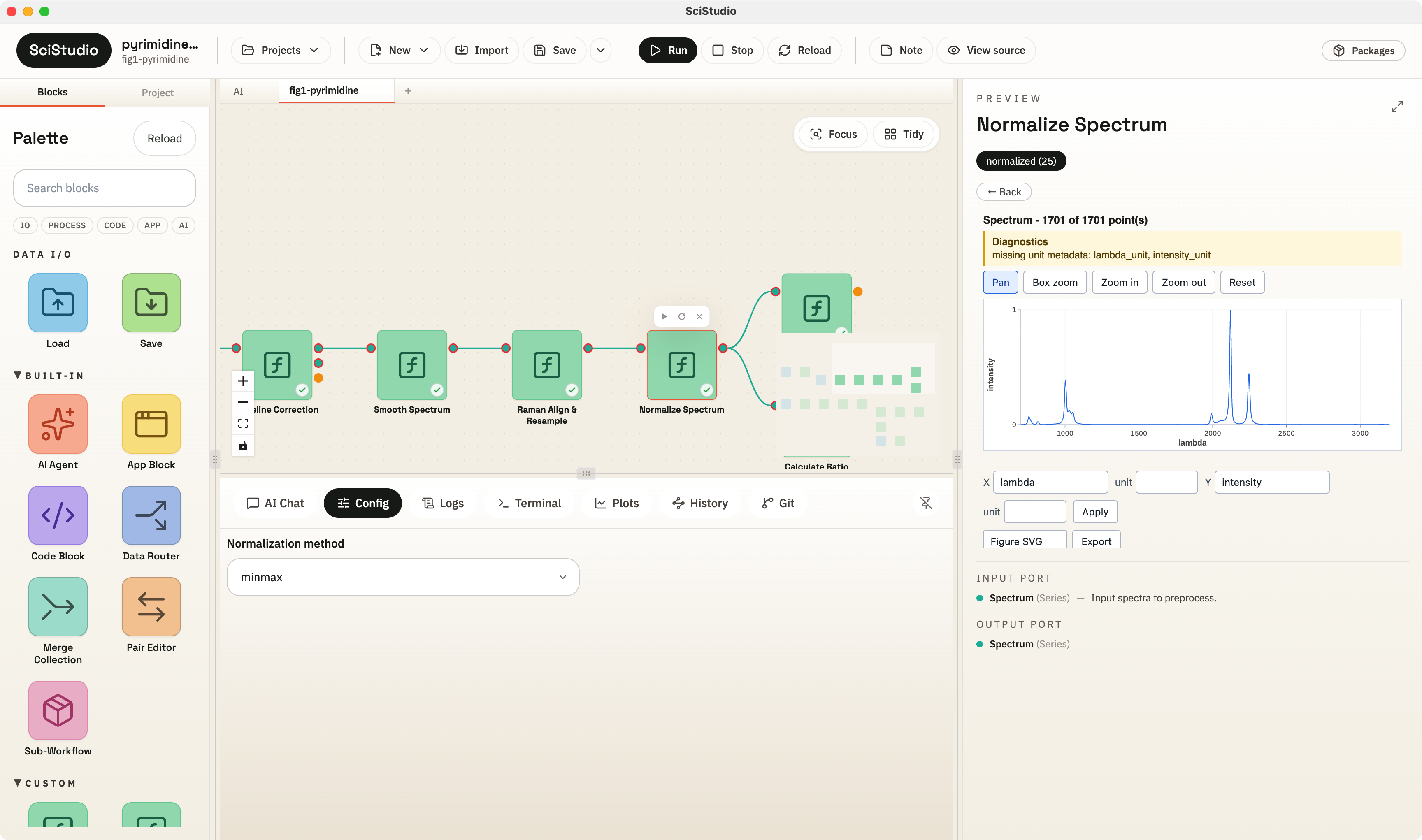1422x840 pixels.
Task: Click the Normalize Spectrum node
Action: (681, 365)
